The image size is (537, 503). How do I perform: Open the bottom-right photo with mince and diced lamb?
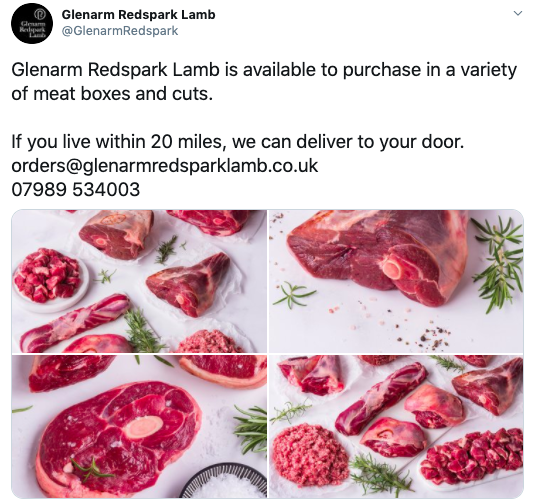tap(396, 426)
